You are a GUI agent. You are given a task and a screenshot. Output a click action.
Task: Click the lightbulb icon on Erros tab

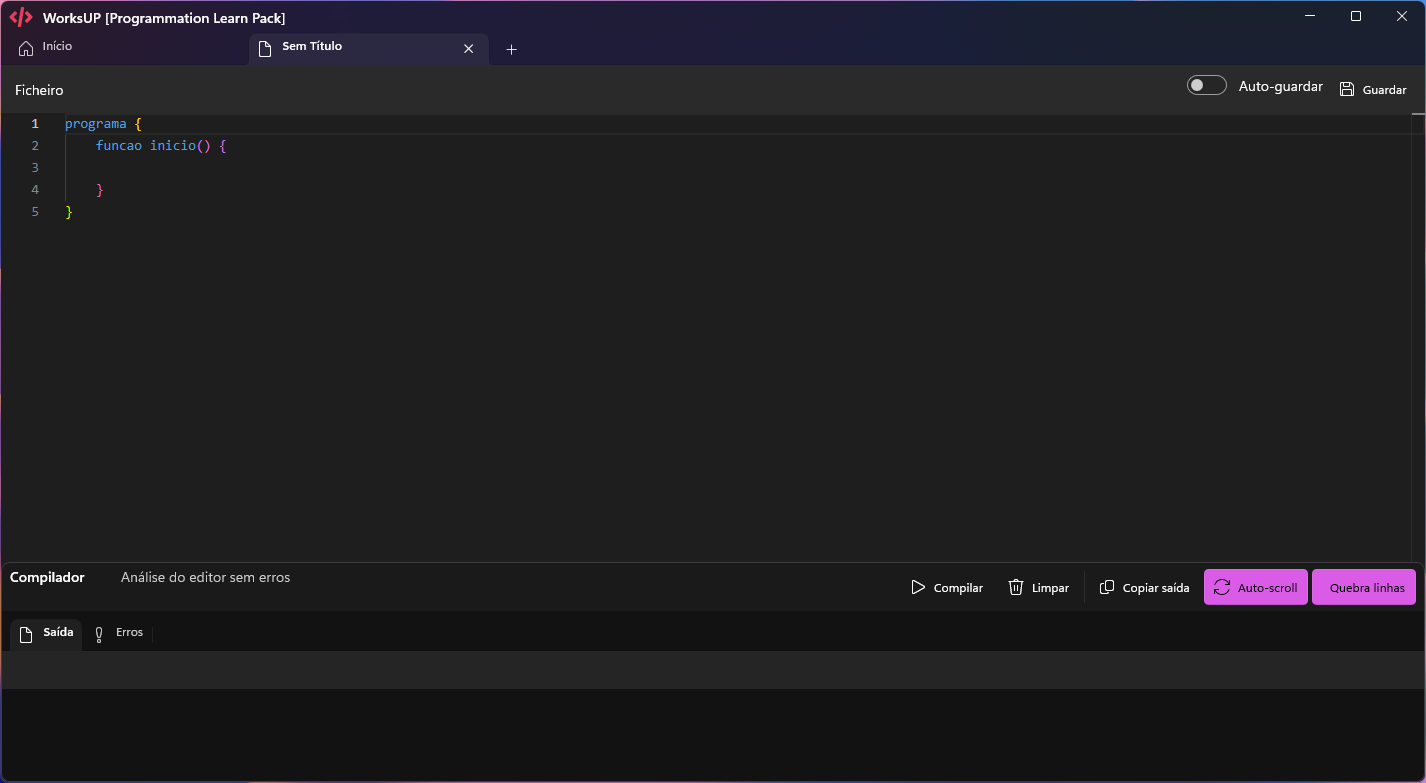click(x=99, y=632)
